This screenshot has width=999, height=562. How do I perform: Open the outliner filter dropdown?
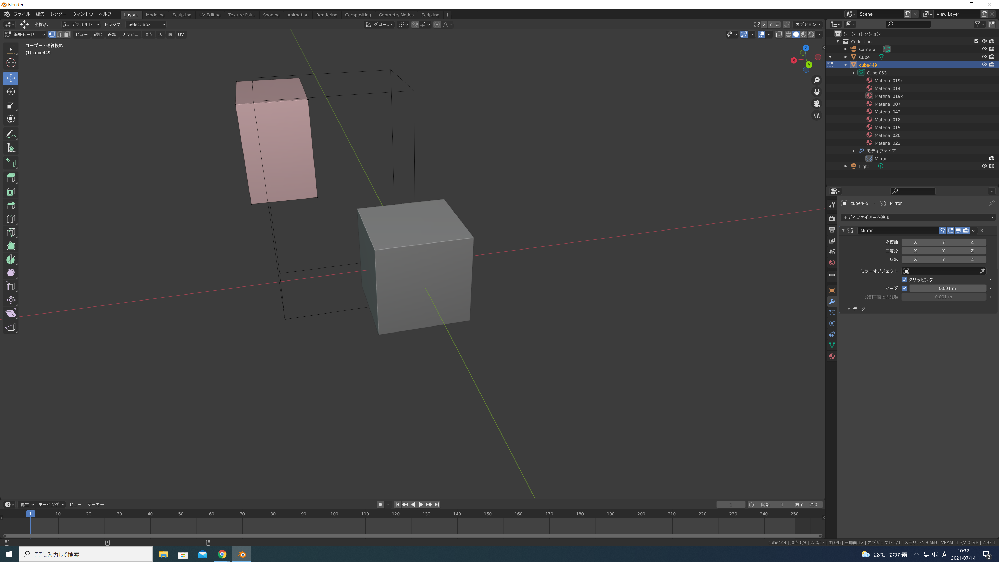[979, 24]
